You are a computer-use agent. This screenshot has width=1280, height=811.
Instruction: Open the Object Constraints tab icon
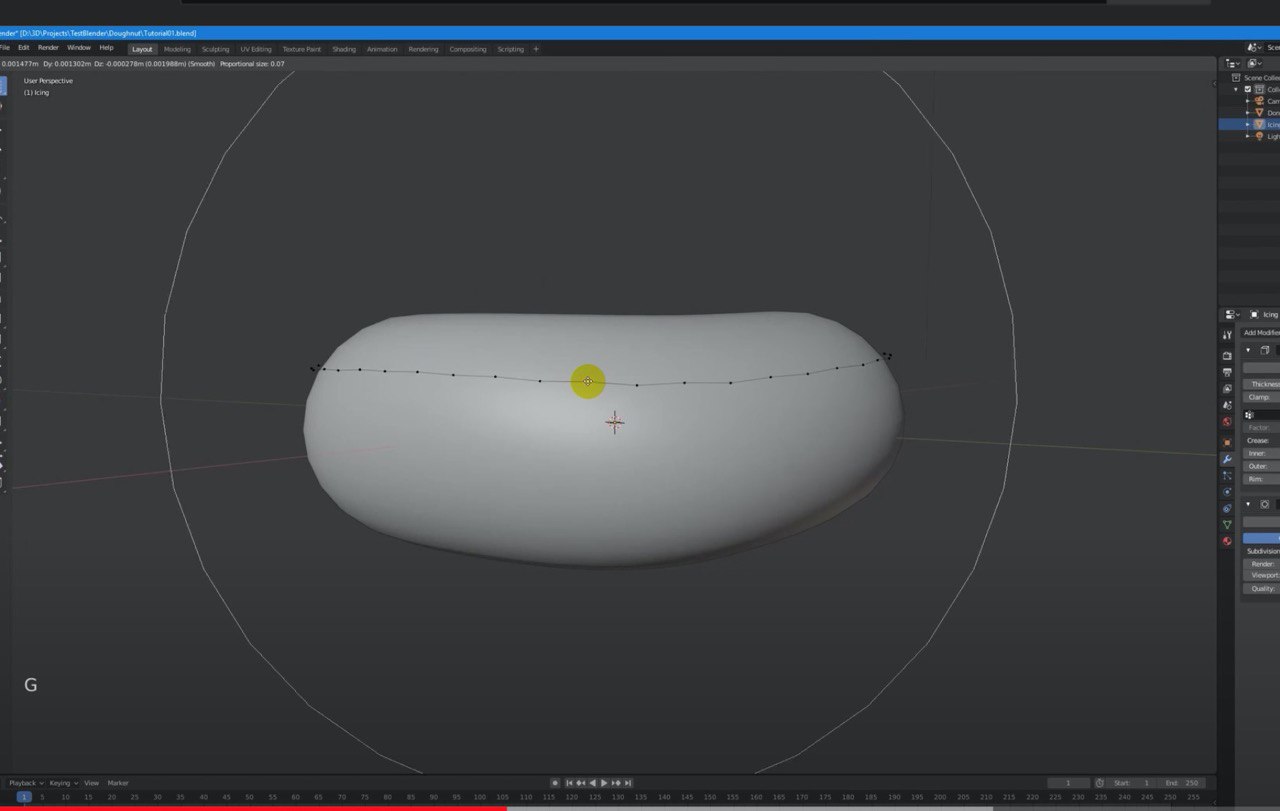tap(1227, 508)
